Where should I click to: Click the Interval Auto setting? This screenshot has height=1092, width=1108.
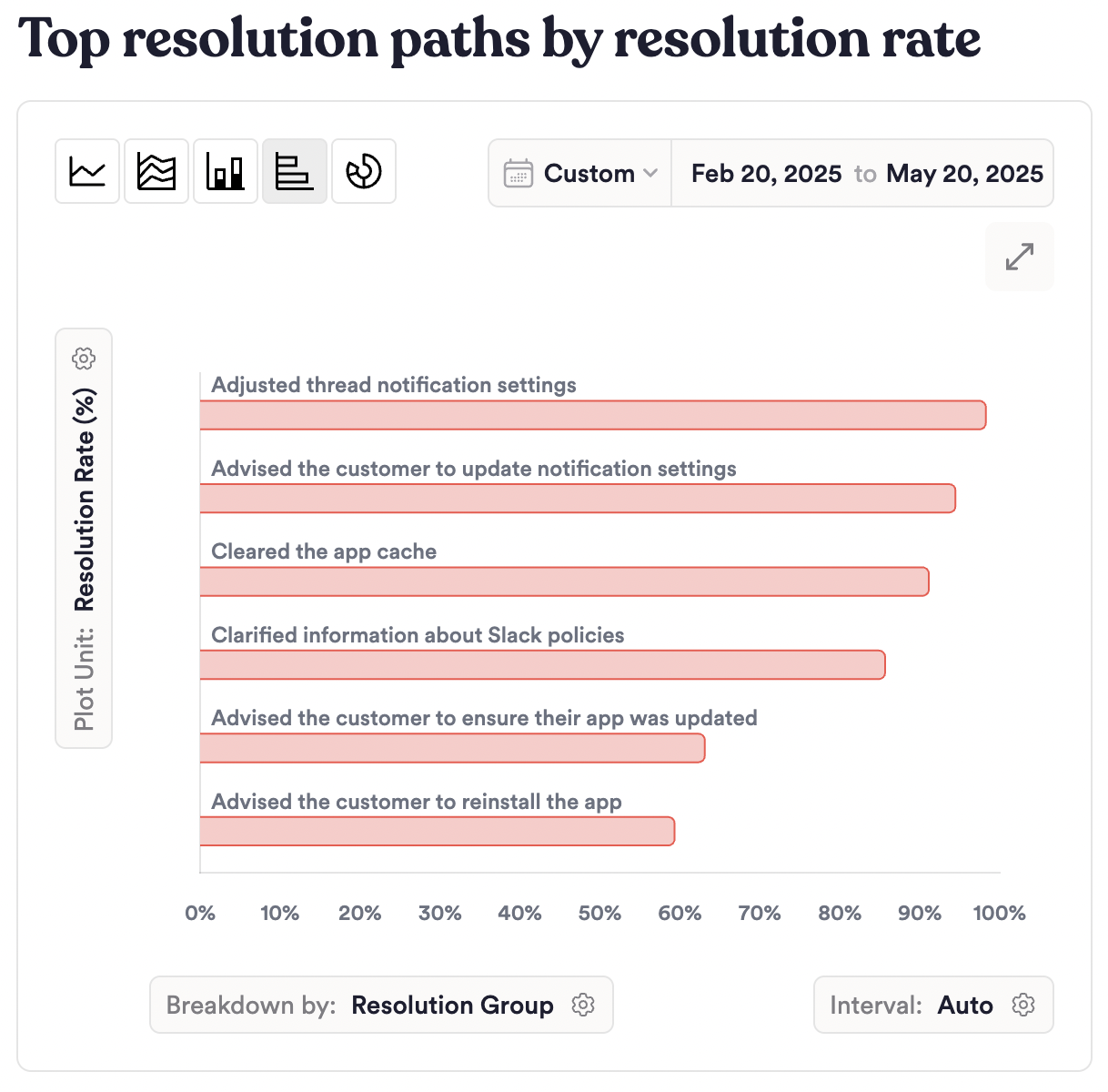pos(965,1005)
